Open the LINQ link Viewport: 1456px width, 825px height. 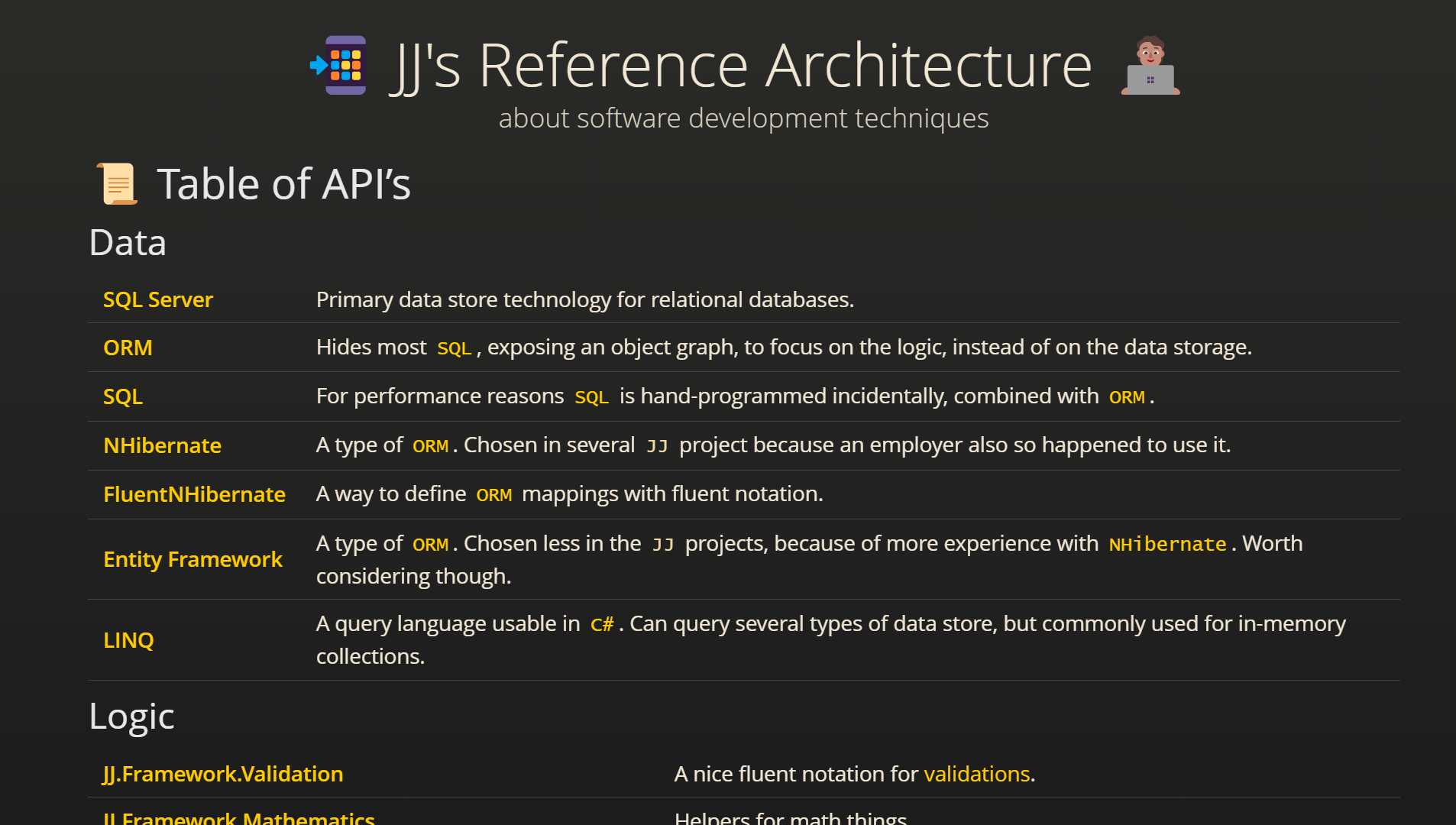(128, 641)
